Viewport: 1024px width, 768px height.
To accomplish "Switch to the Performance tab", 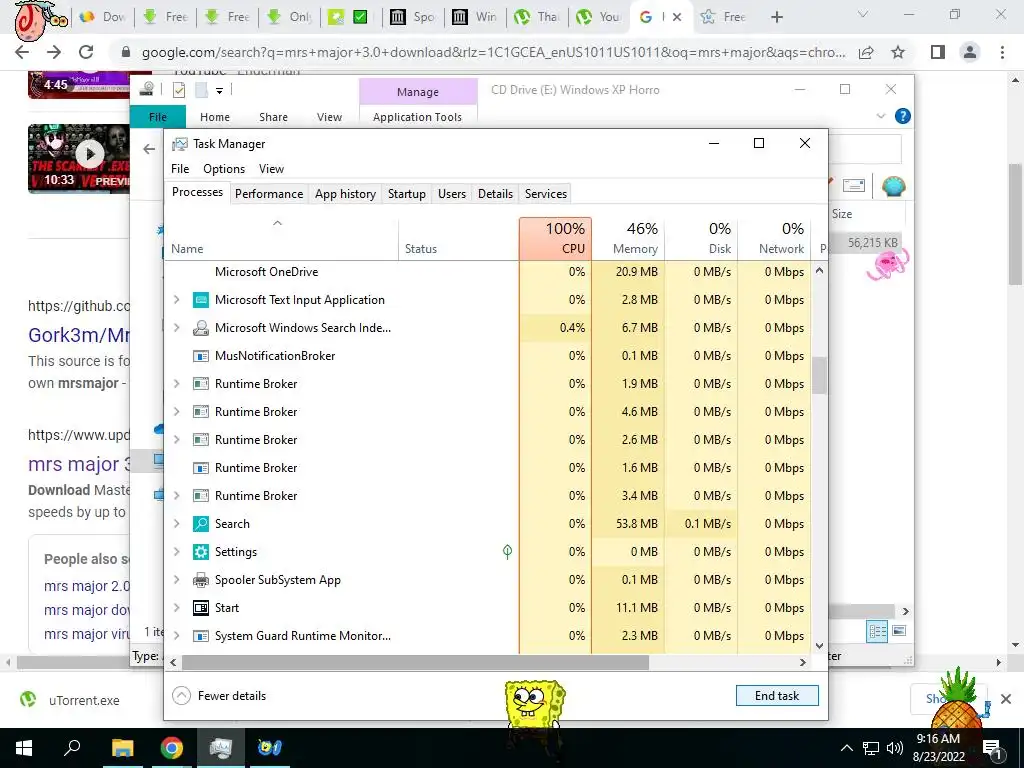I will click(269, 194).
